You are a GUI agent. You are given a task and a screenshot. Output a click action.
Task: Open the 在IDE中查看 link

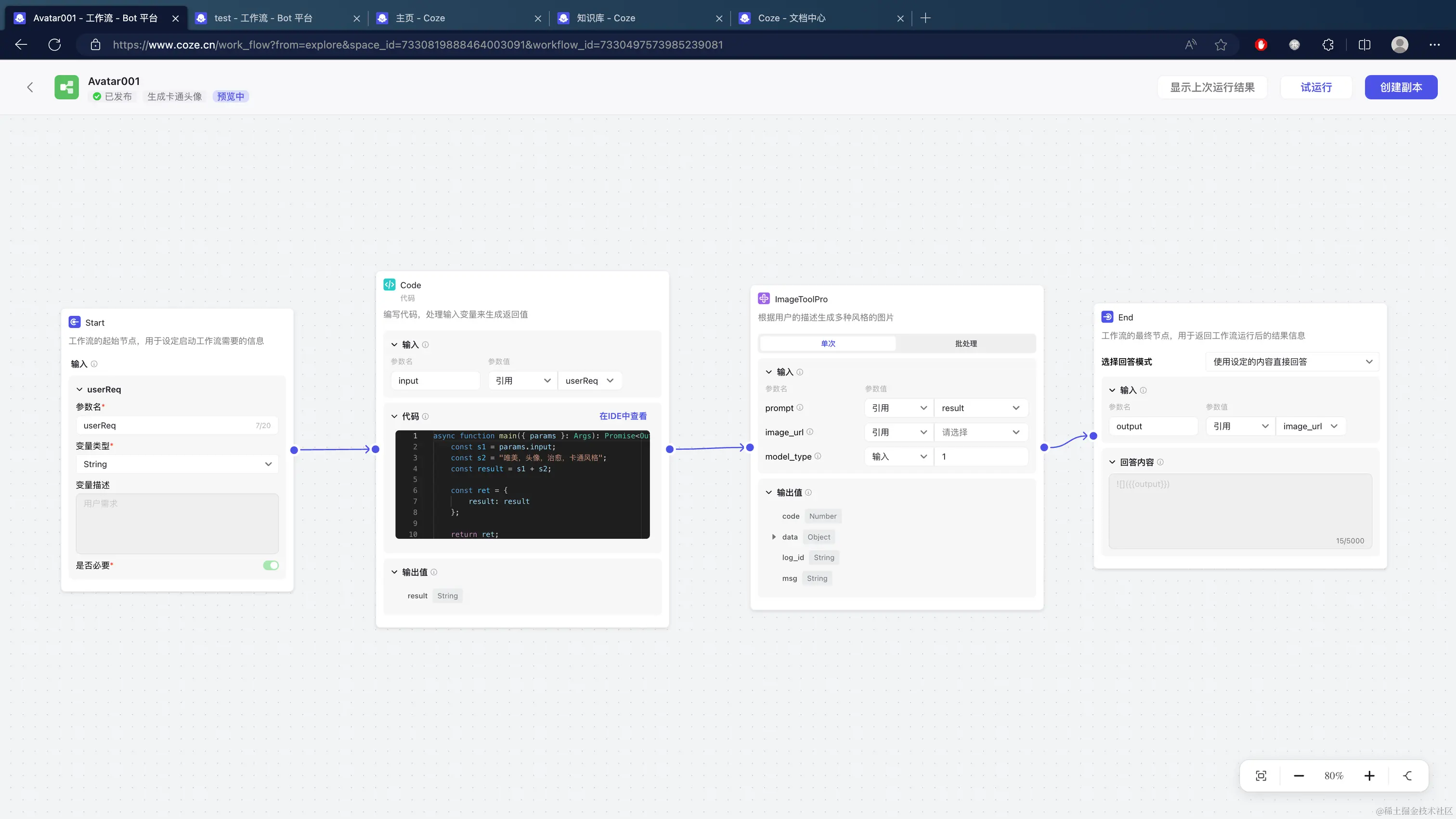pos(622,416)
